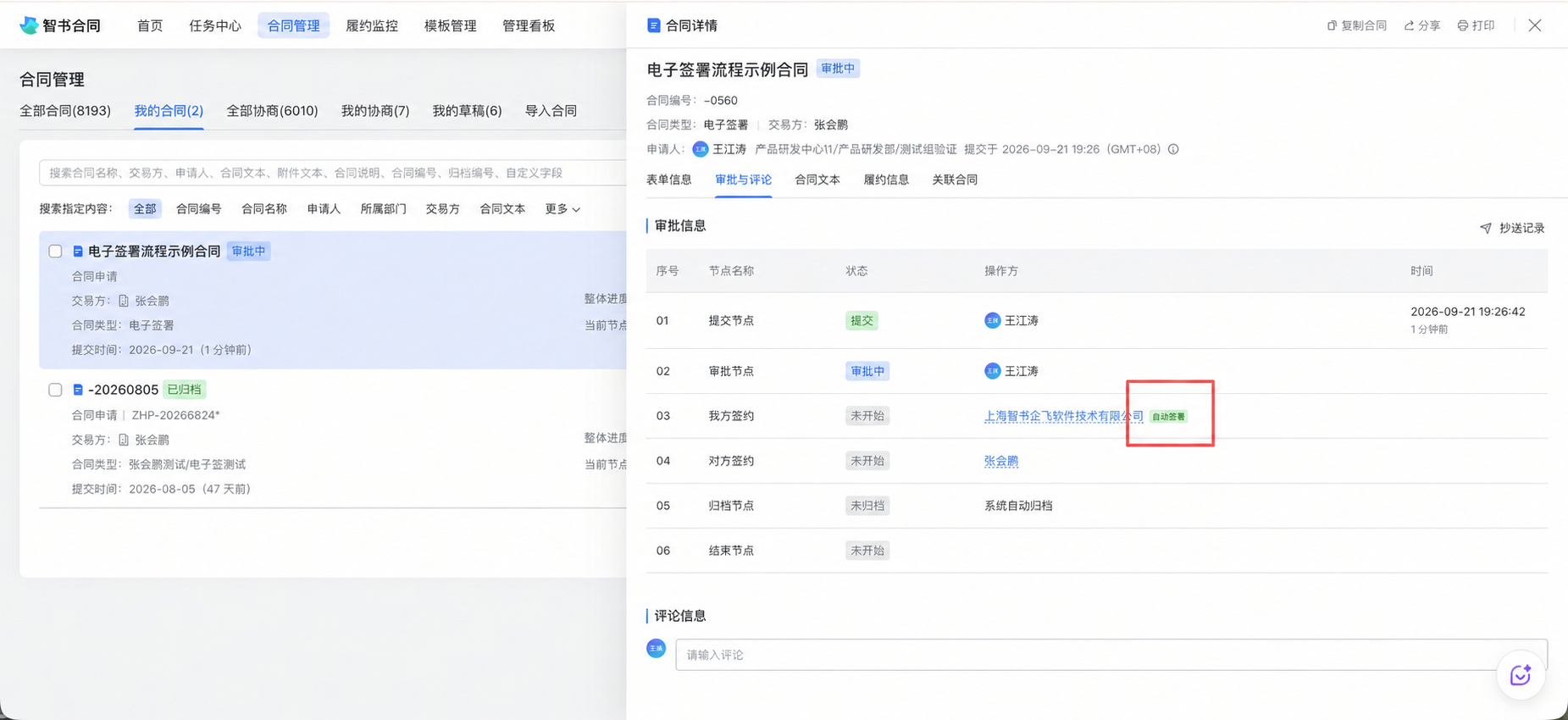
Task: Click the 打印 print button
Action: click(x=1477, y=25)
